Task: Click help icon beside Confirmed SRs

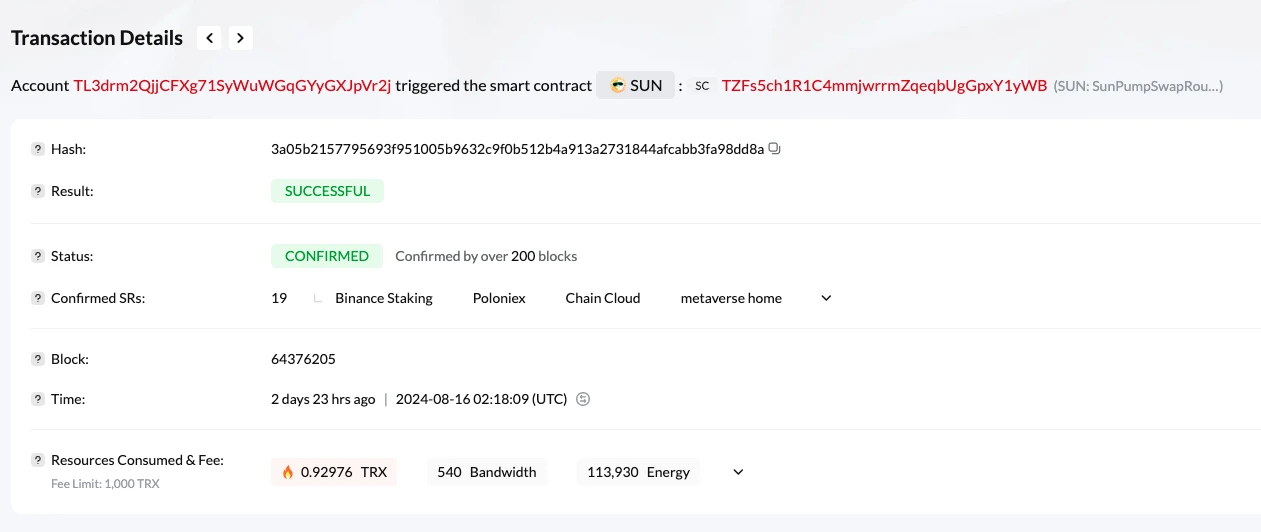Action: click(x=38, y=298)
